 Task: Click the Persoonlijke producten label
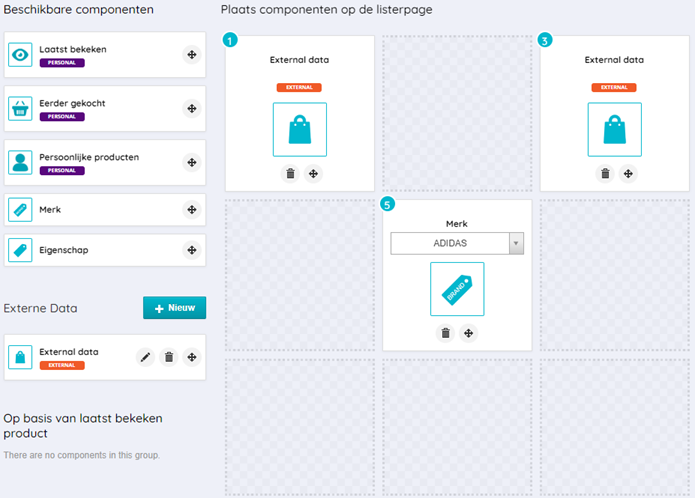(89, 157)
